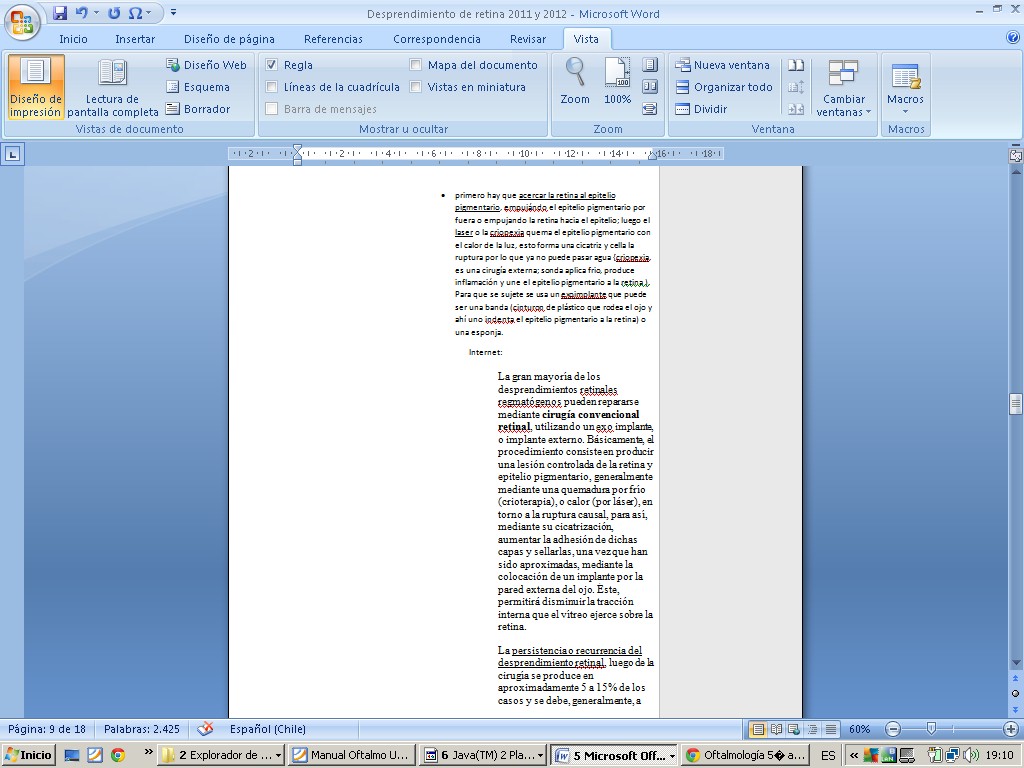
Task: Click the Save icon in quick access toolbar
Action: tap(60, 13)
